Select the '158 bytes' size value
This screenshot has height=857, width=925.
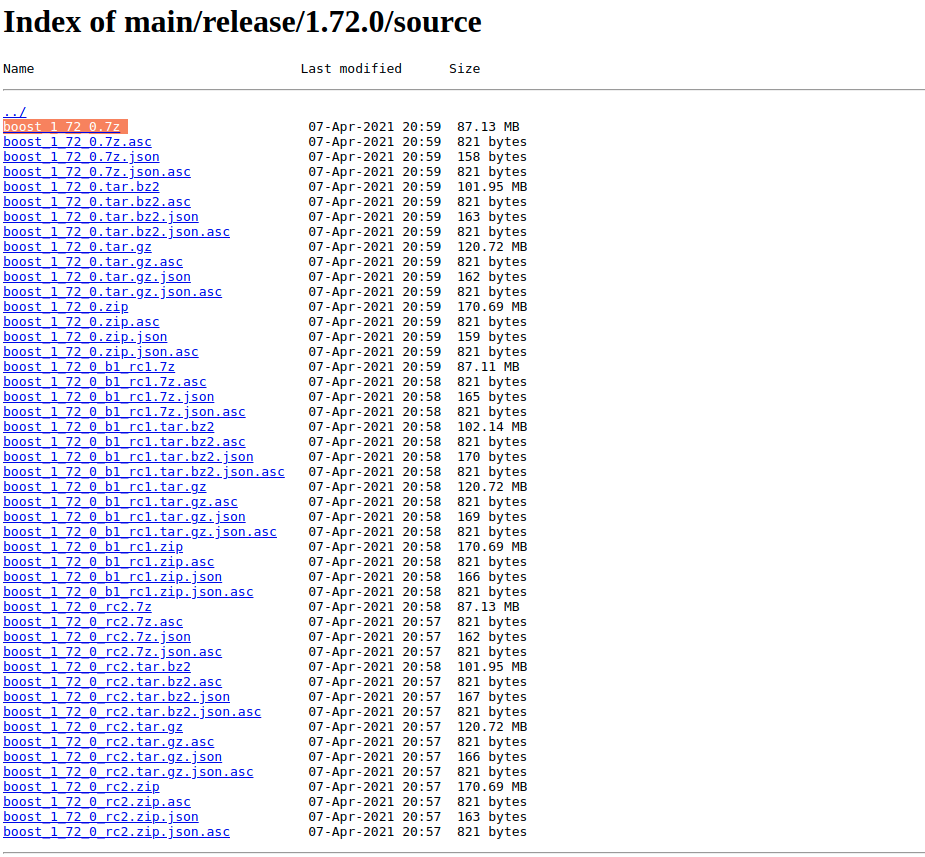coord(492,157)
